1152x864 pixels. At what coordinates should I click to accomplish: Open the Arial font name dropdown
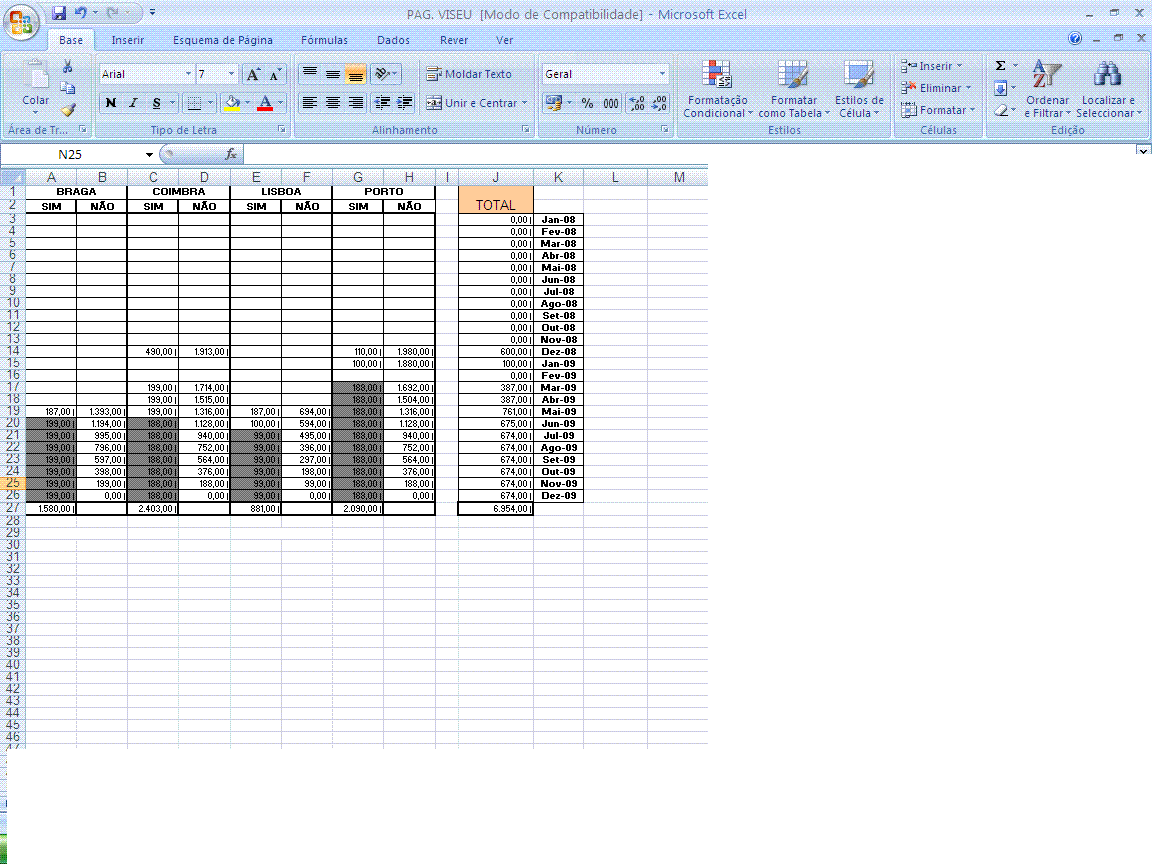pyautogui.click(x=188, y=74)
